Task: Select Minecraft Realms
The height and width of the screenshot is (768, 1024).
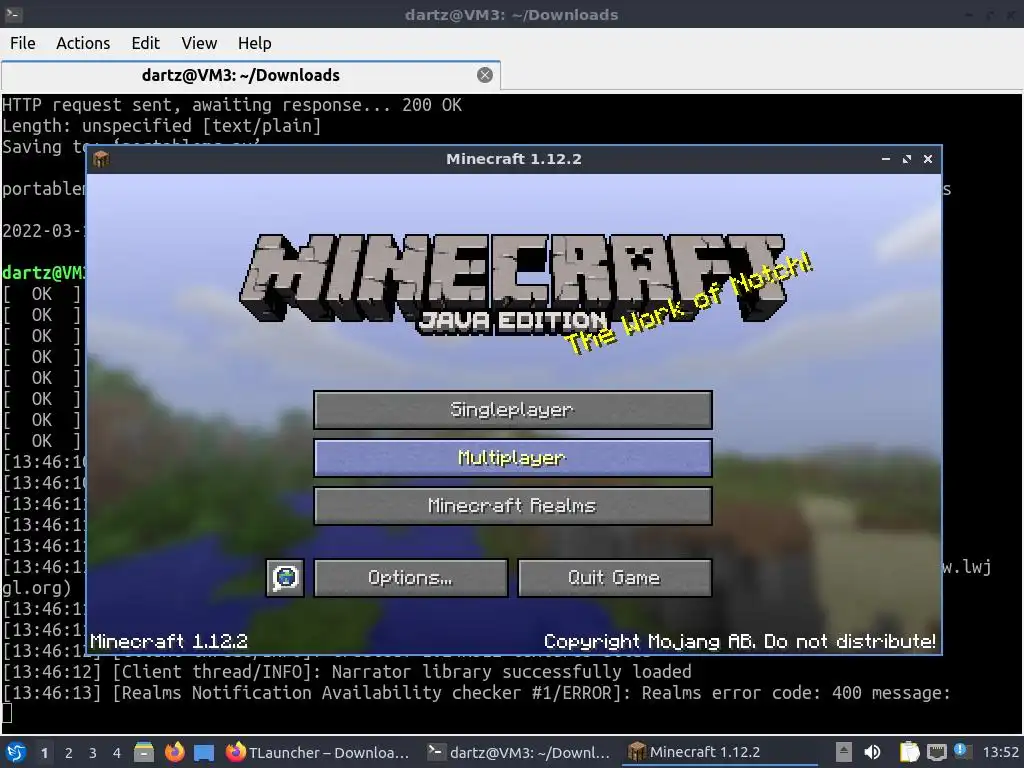Action: click(x=513, y=505)
